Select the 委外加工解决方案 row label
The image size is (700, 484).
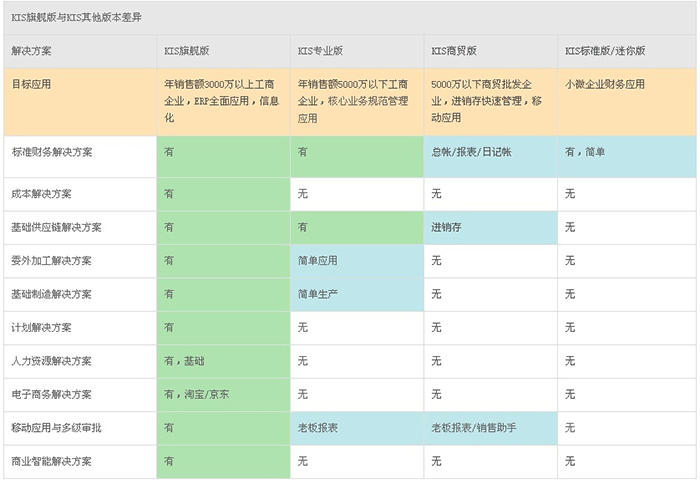51,261
